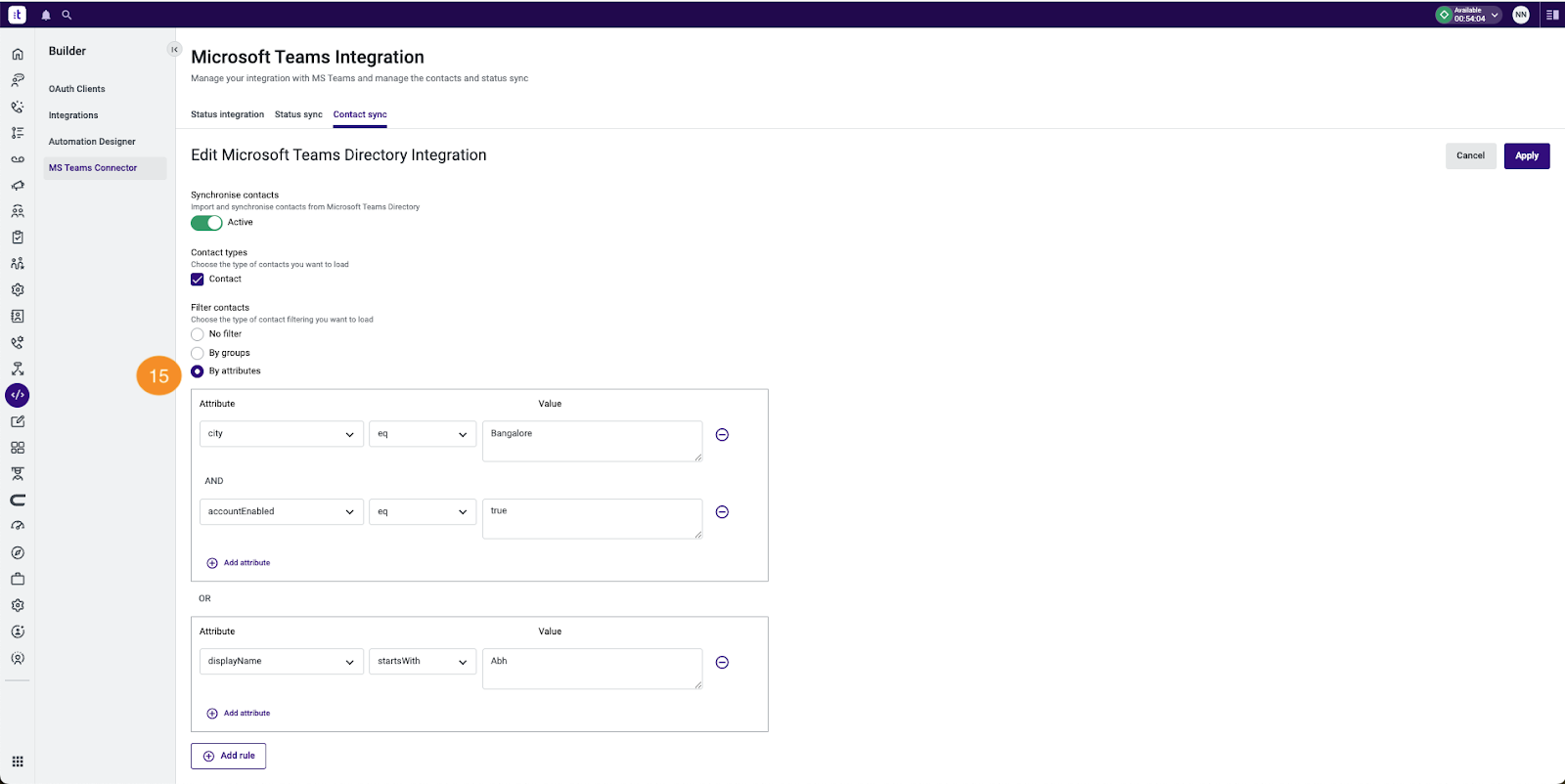Collapse the Builder side panel

coord(175,50)
